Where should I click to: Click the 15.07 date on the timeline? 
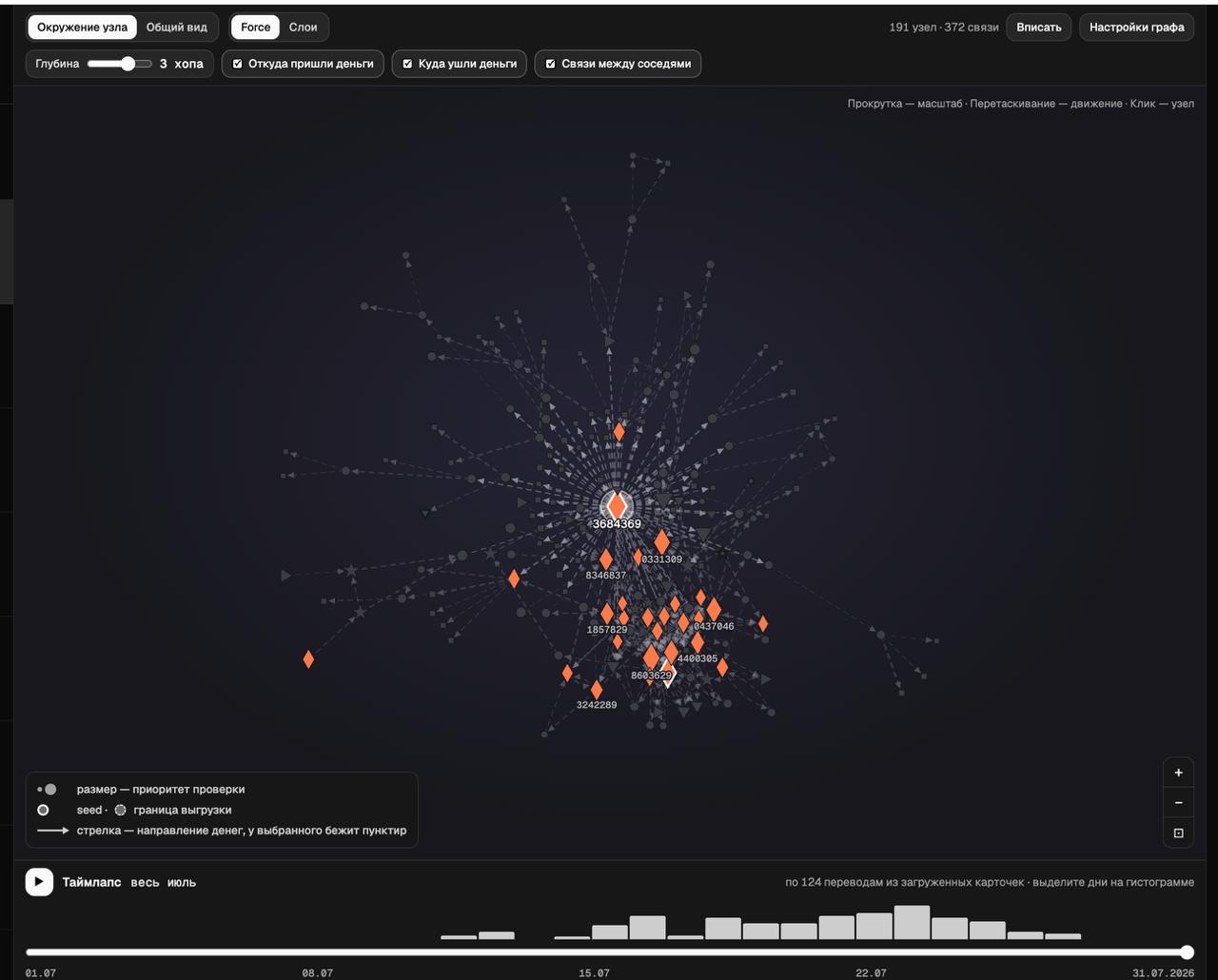click(x=594, y=972)
